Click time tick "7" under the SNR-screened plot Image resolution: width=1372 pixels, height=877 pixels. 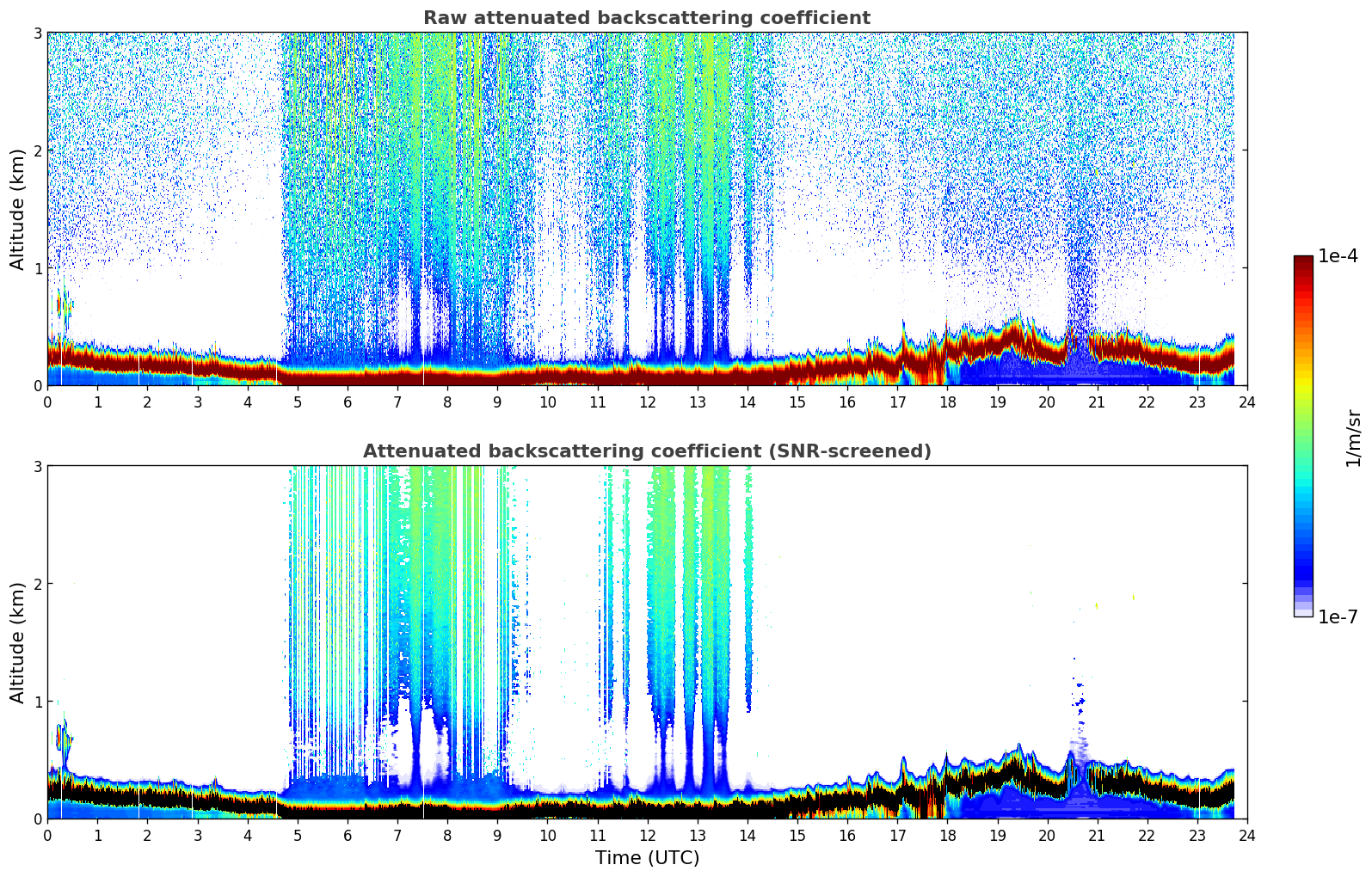point(397,835)
